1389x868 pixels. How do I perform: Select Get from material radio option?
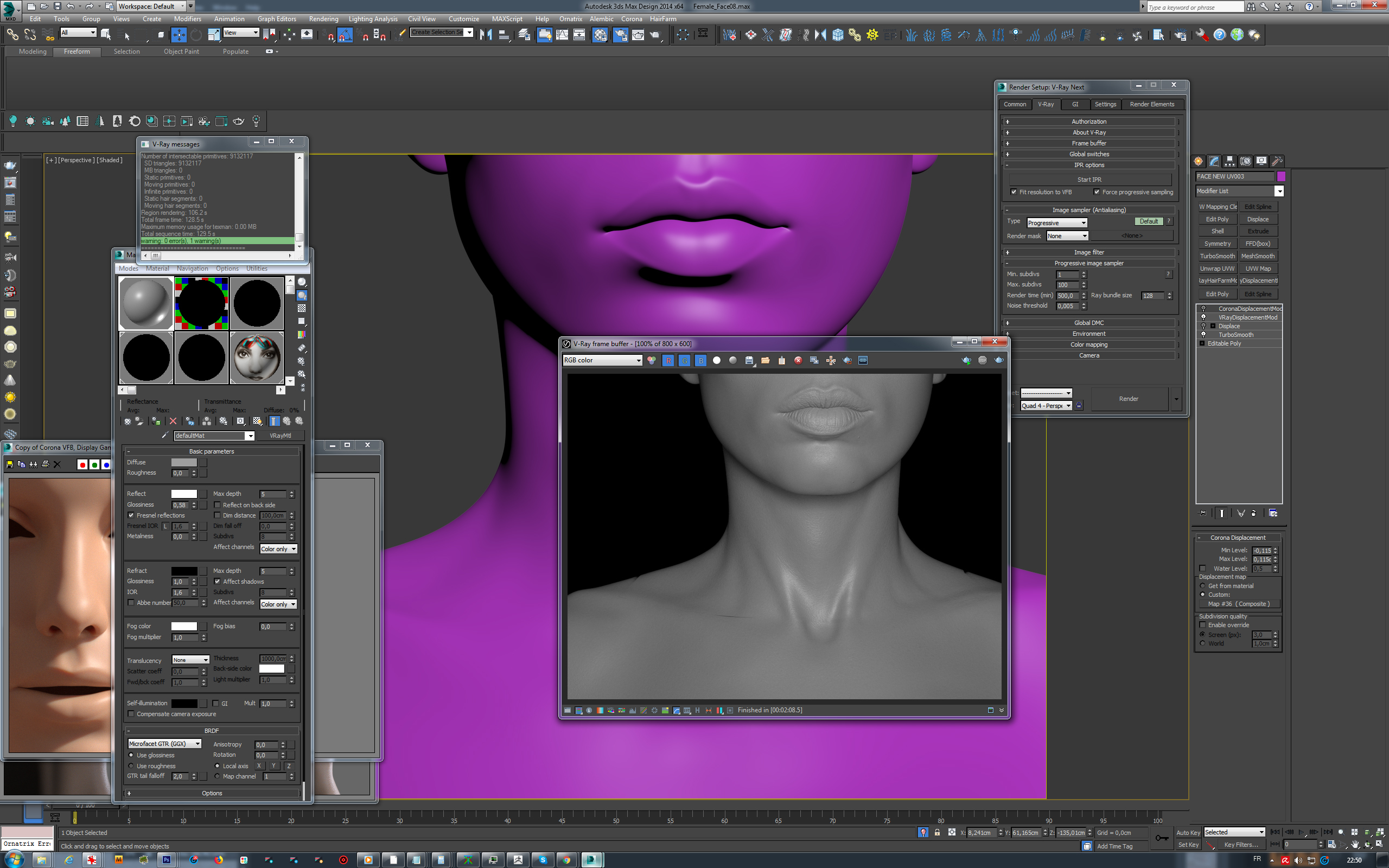(1202, 586)
